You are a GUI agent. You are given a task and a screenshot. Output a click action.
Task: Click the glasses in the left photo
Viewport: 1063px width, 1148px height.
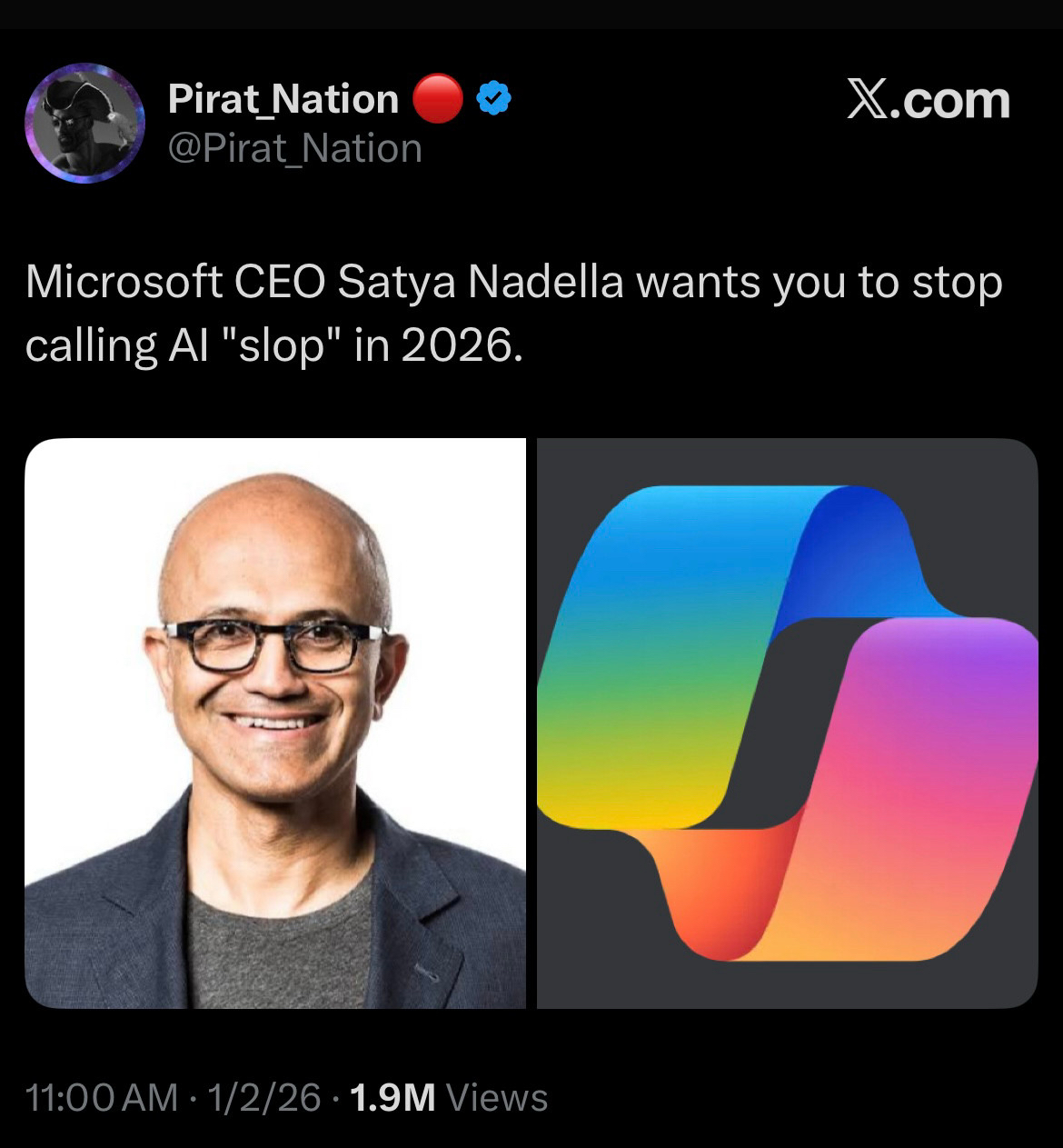pos(274,645)
